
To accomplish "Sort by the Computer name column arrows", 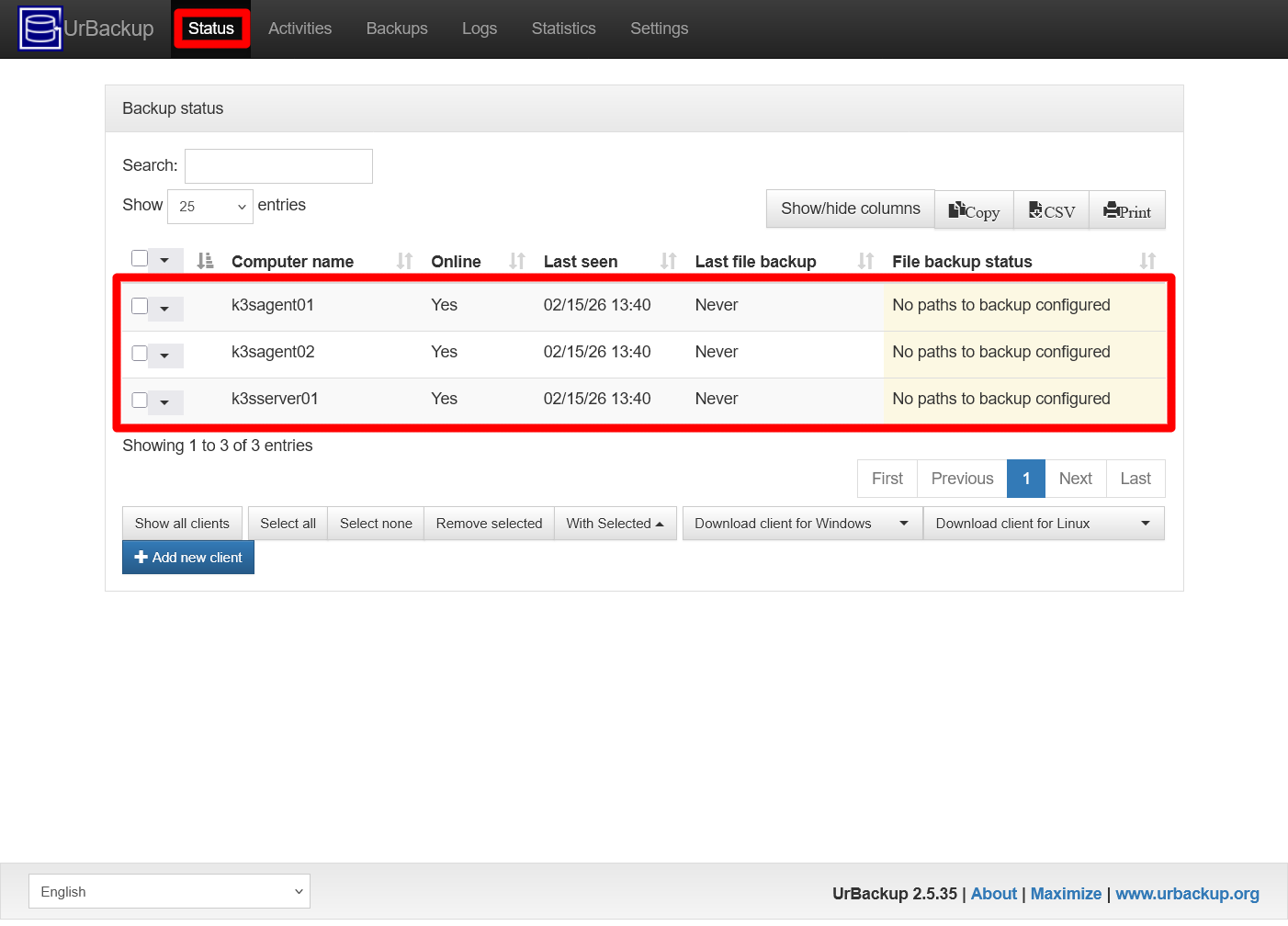I will (404, 261).
